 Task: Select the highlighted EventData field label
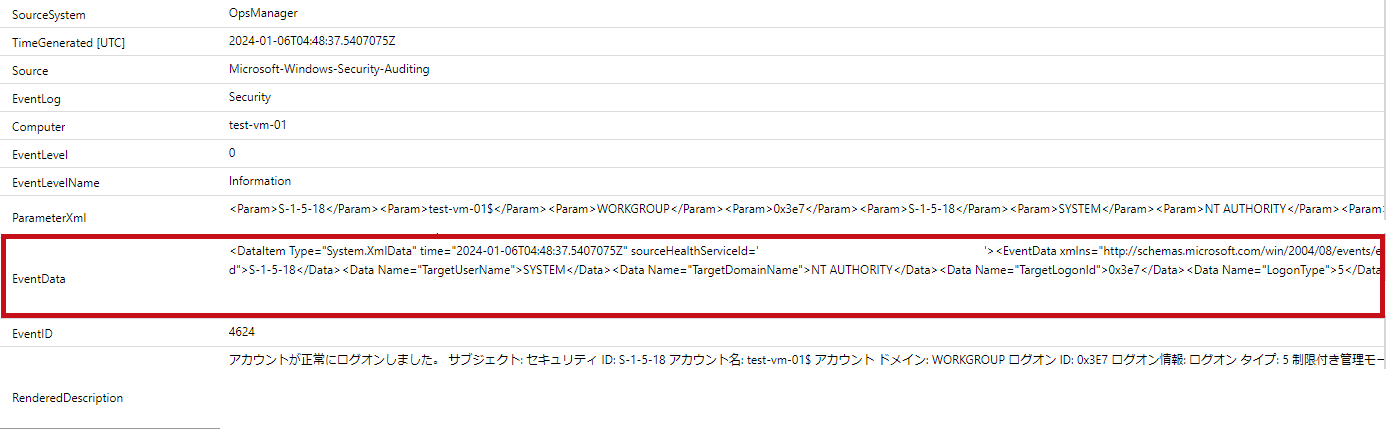tap(38, 279)
